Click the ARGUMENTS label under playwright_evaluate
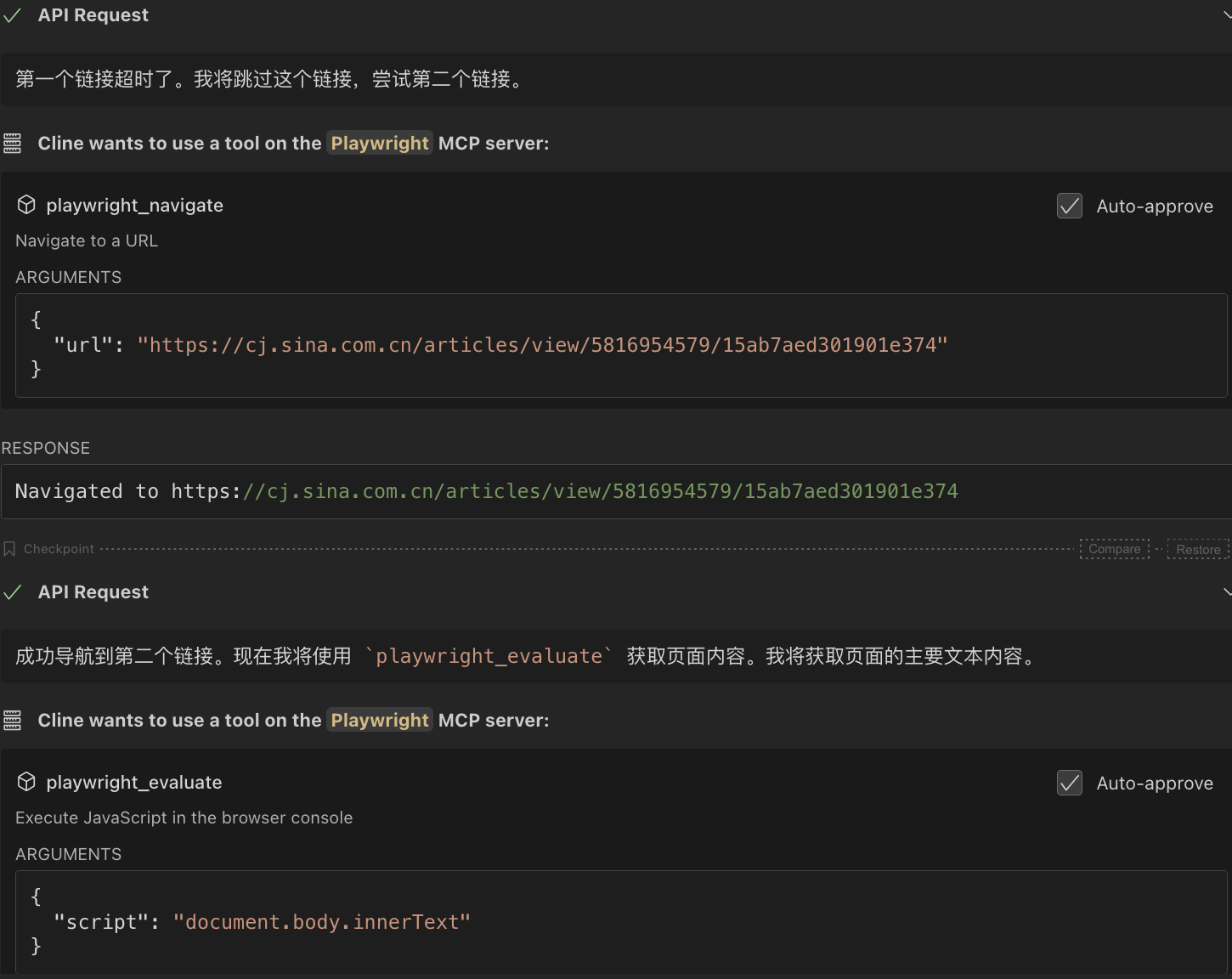Image resolution: width=1232 pixels, height=979 pixels. (x=68, y=854)
